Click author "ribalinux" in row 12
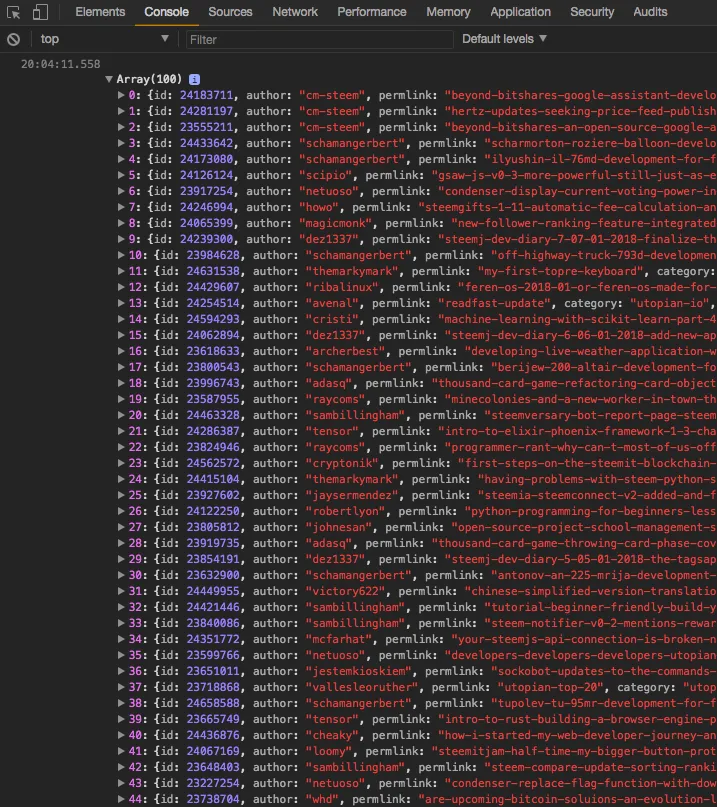Image resolution: width=717 pixels, height=807 pixels. 342,287
